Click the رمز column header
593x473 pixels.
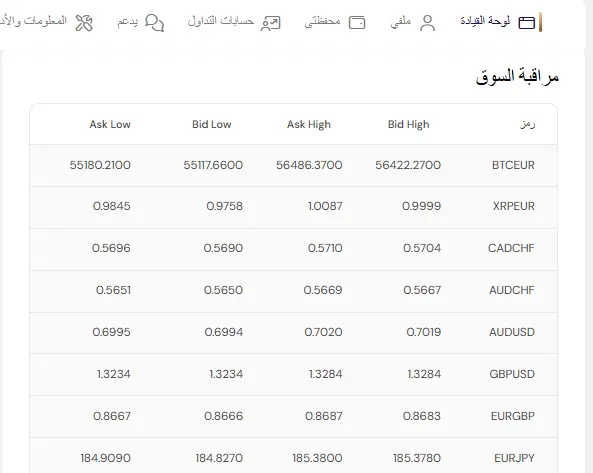point(527,124)
